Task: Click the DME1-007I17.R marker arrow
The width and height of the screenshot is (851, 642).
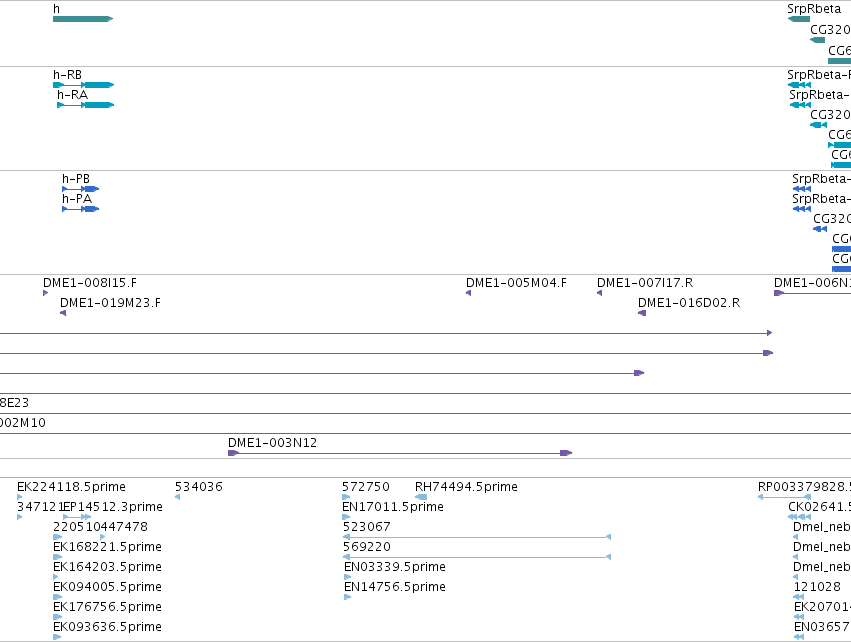Action: pos(599,293)
